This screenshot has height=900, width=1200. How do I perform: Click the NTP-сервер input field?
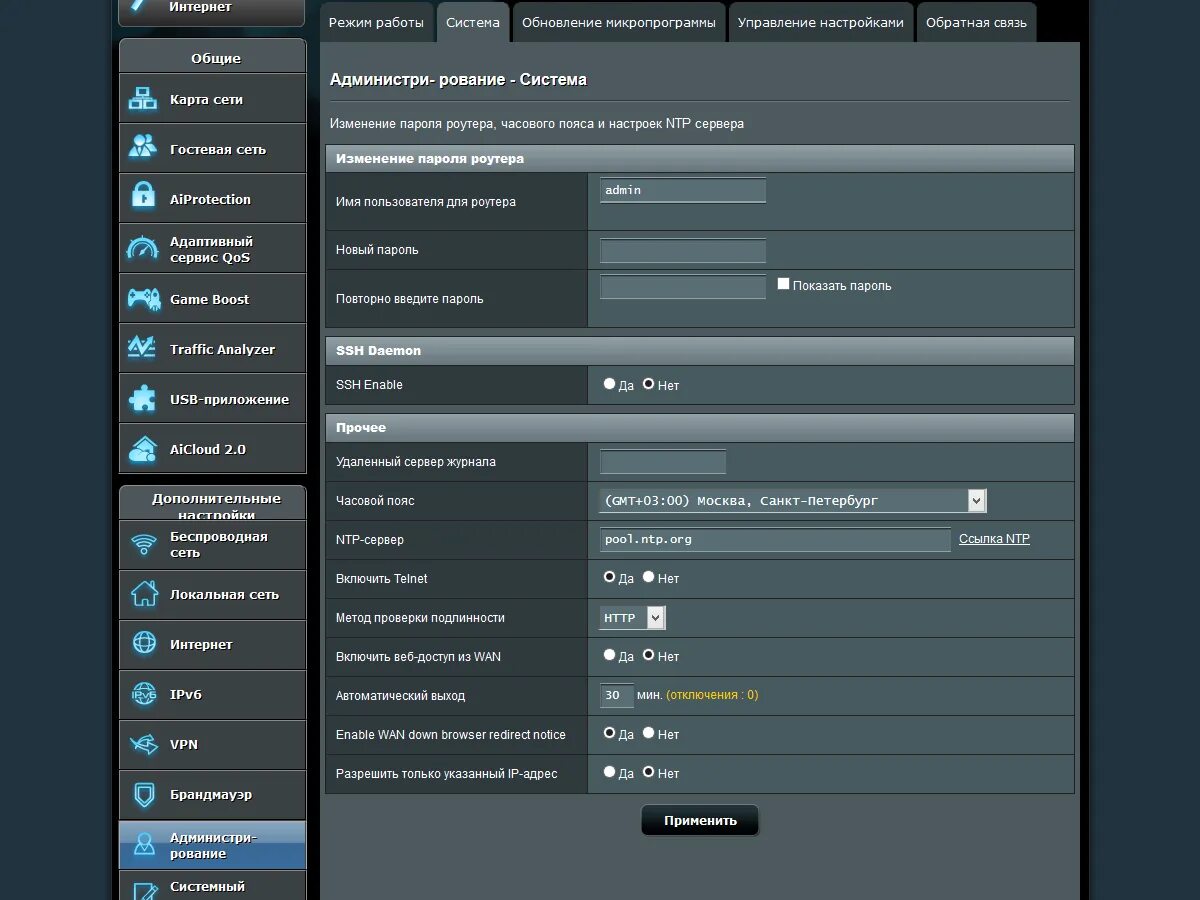(775, 539)
